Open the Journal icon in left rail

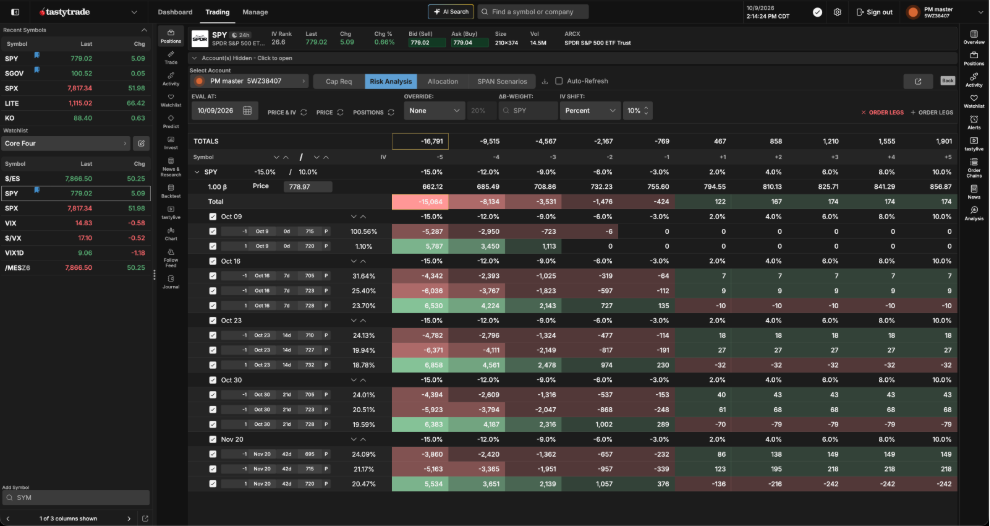(170, 282)
